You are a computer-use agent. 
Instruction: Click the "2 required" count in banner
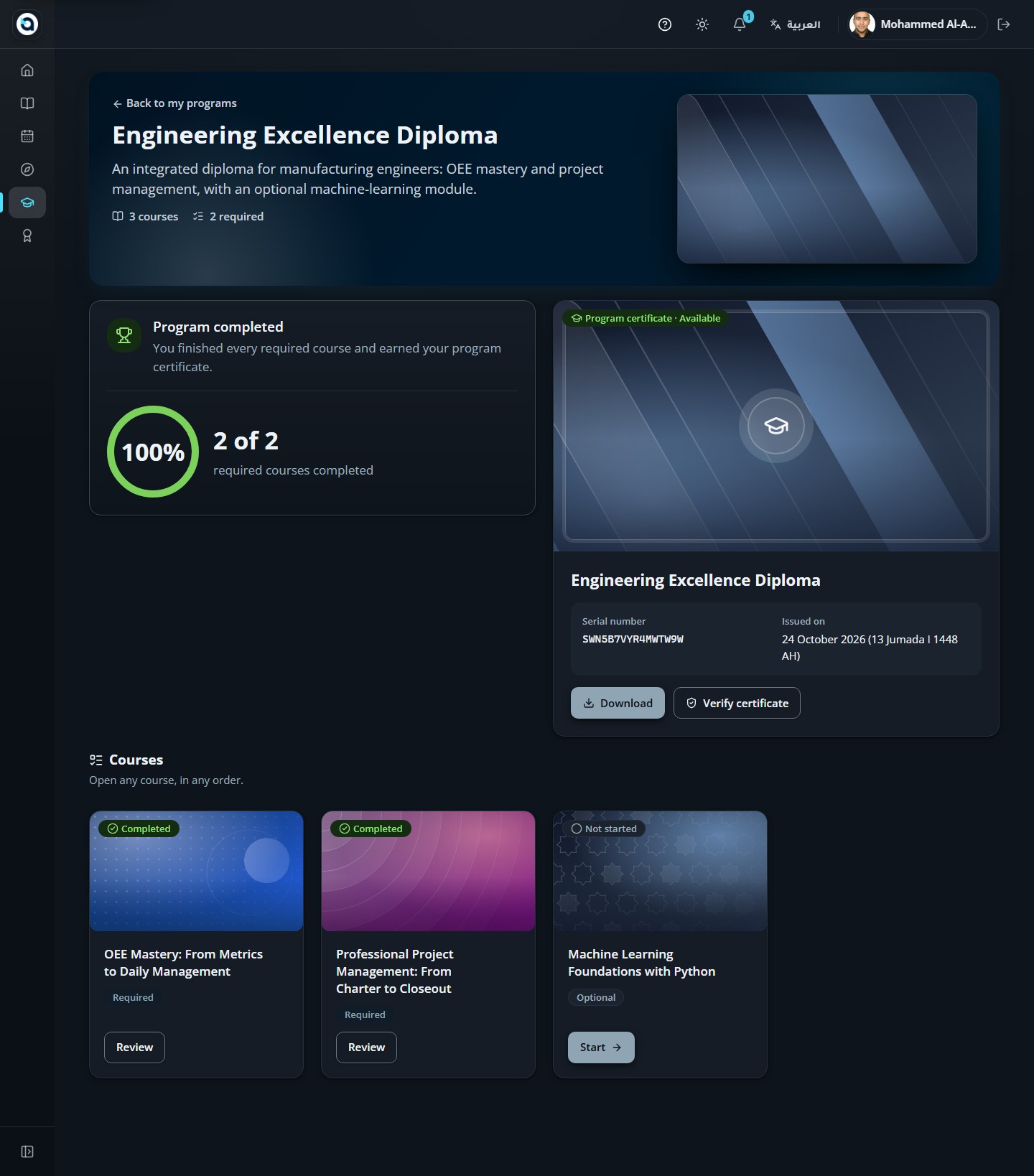click(228, 217)
